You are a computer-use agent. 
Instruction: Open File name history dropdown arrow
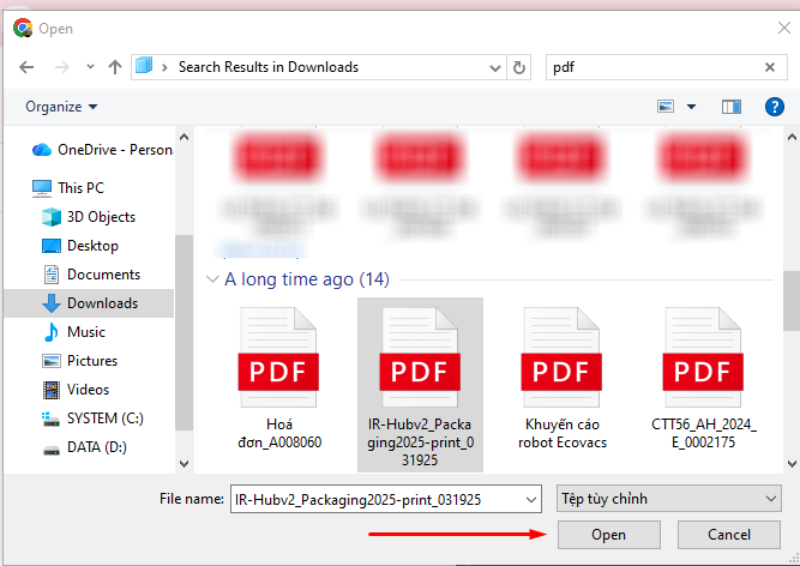point(531,500)
